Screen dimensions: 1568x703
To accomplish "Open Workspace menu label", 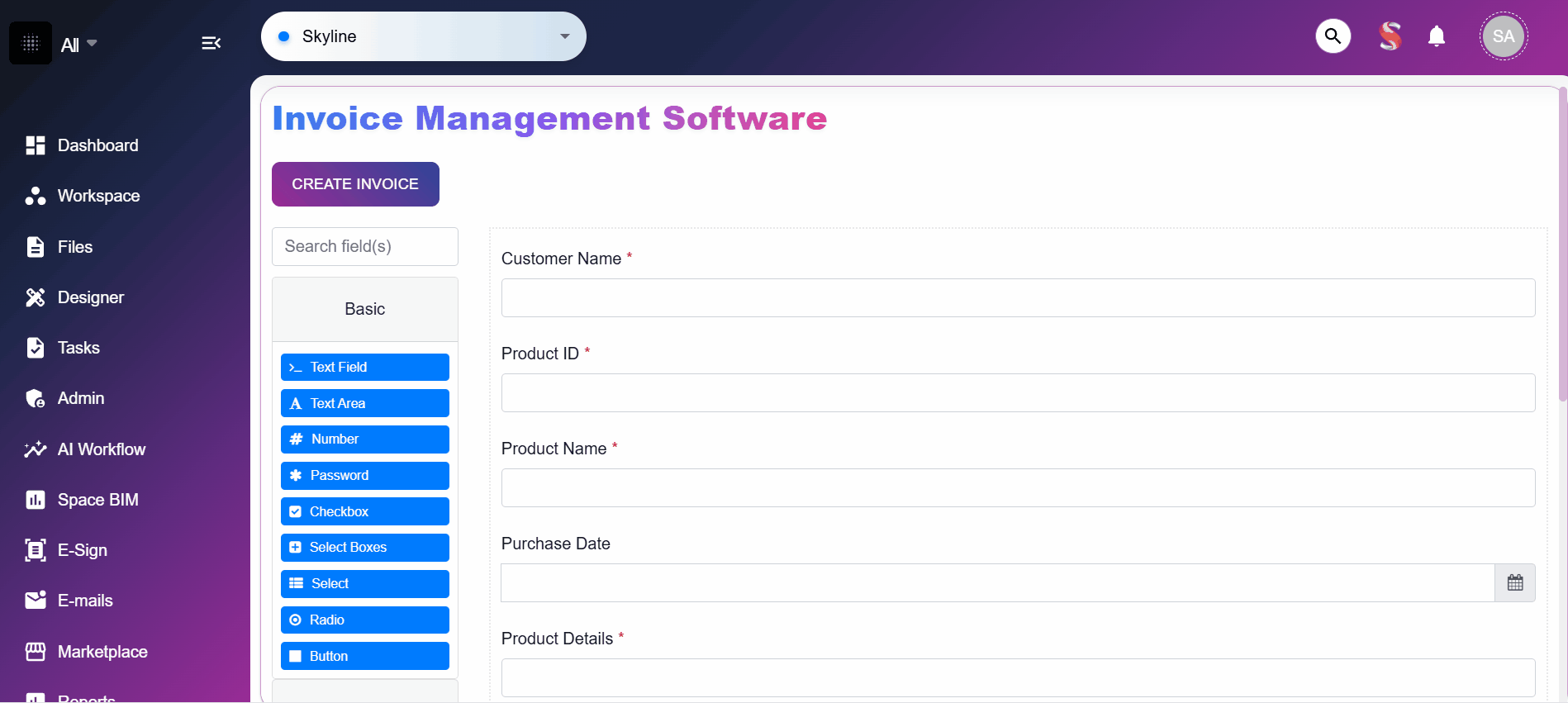I will click(99, 196).
